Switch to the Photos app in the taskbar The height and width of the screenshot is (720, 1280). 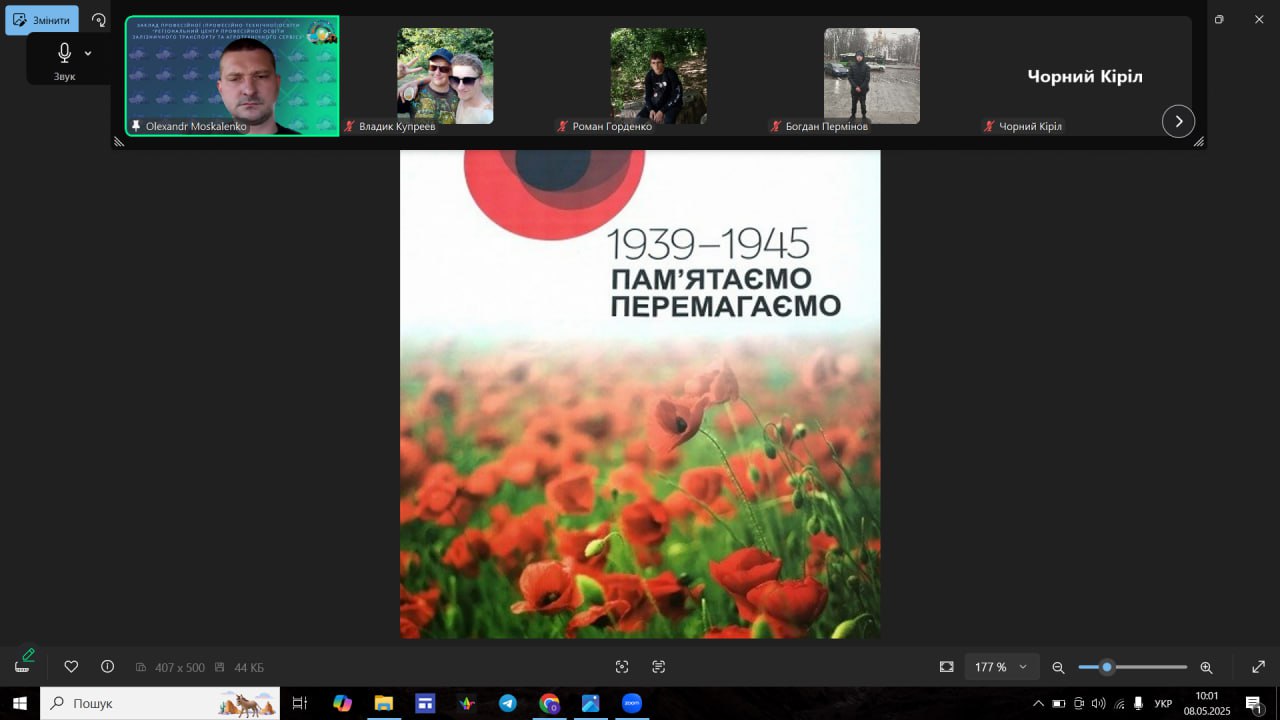(590, 703)
